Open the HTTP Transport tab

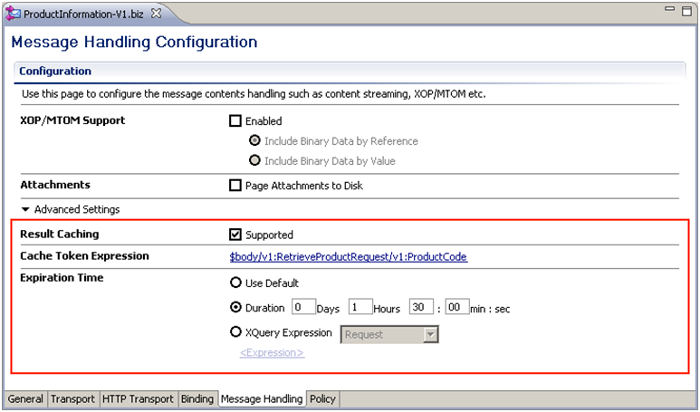tap(138, 399)
